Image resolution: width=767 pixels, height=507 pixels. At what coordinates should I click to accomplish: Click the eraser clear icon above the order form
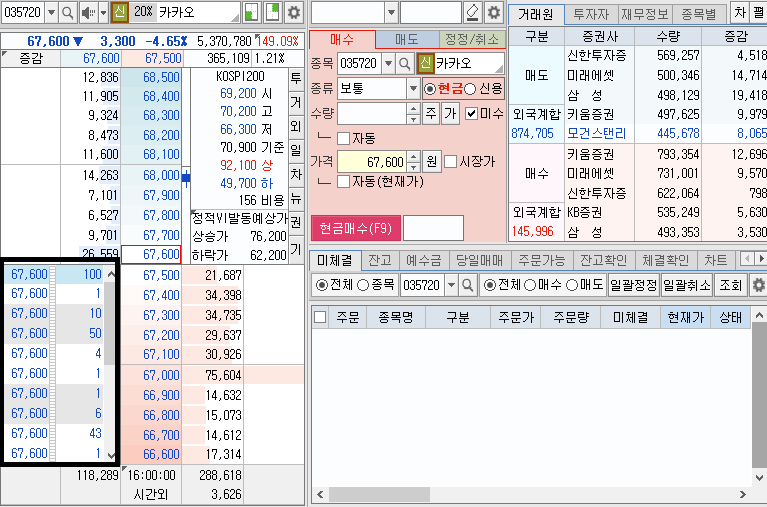click(473, 12)
